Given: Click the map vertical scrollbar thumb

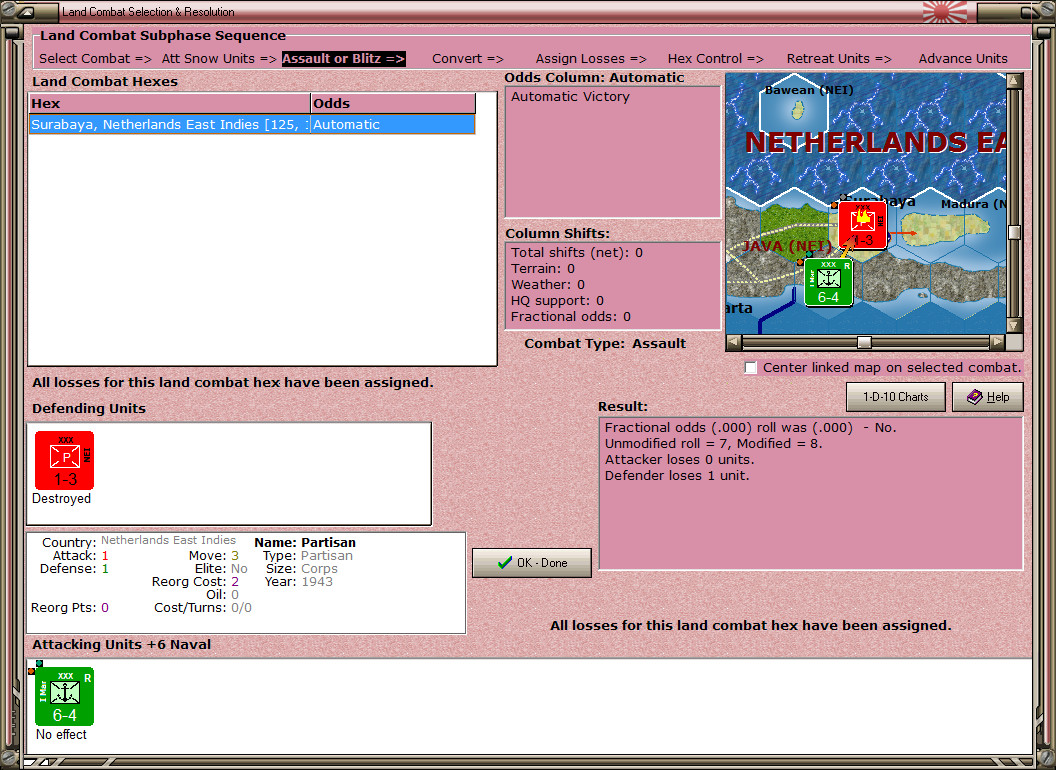Looking at the screenshot, I should [x=1014, y=232].
